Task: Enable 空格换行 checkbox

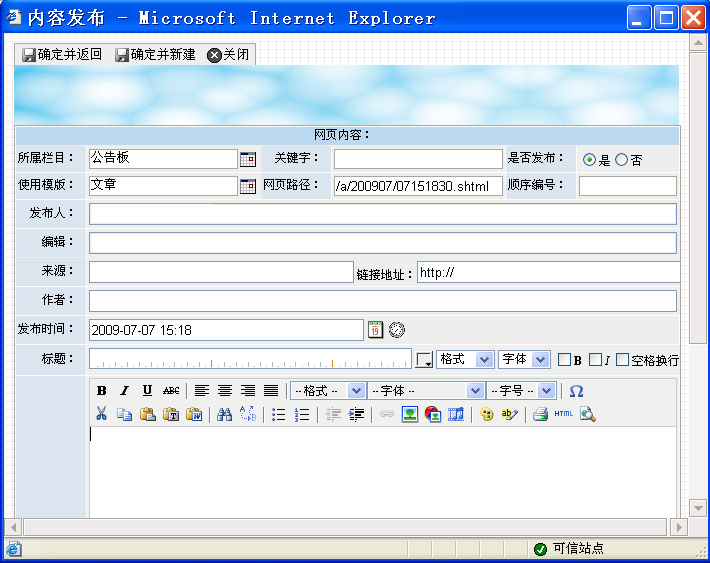Action: point(623,360)
